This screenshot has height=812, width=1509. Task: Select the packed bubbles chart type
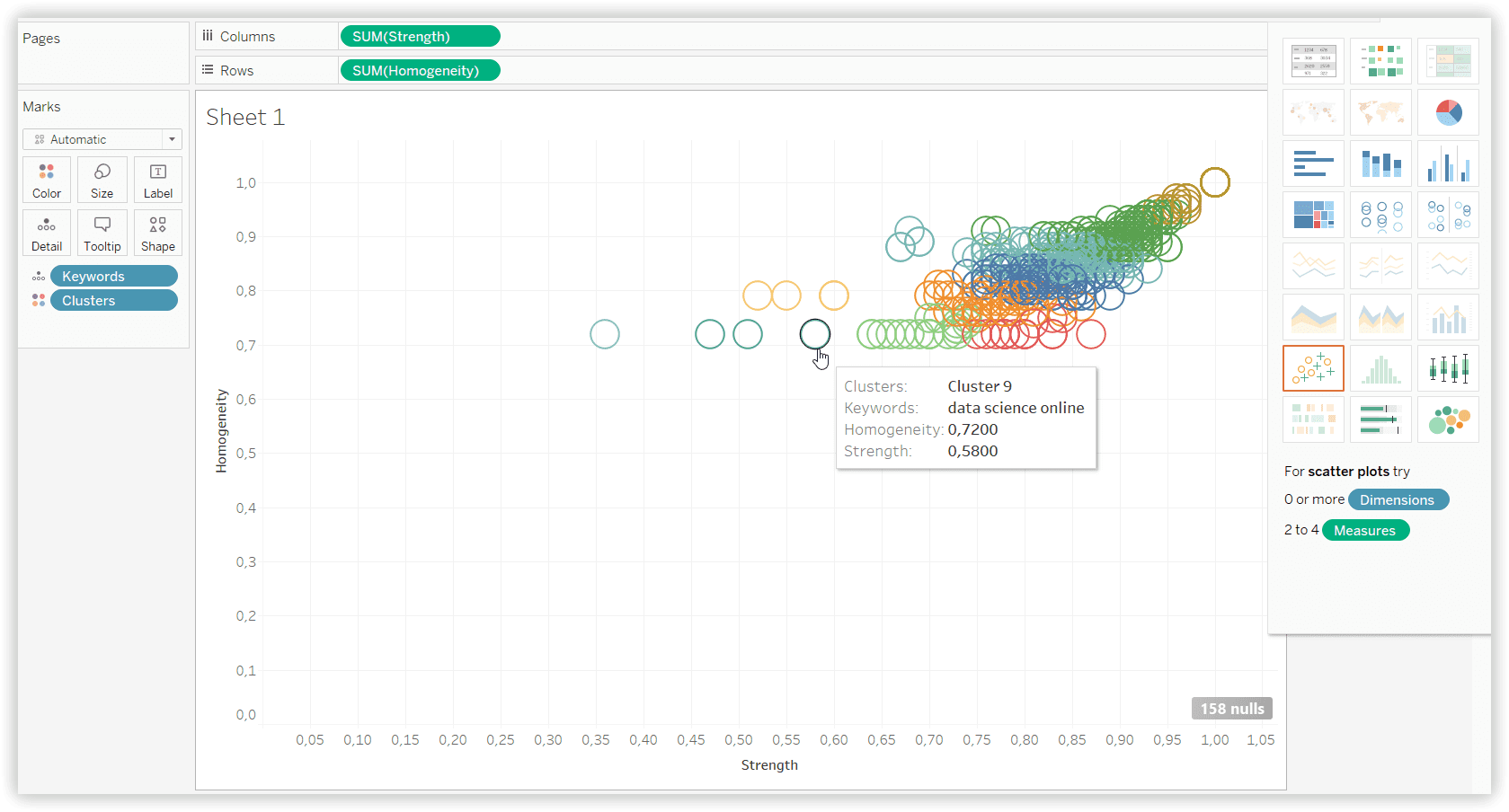click(x=1448, y=419)
